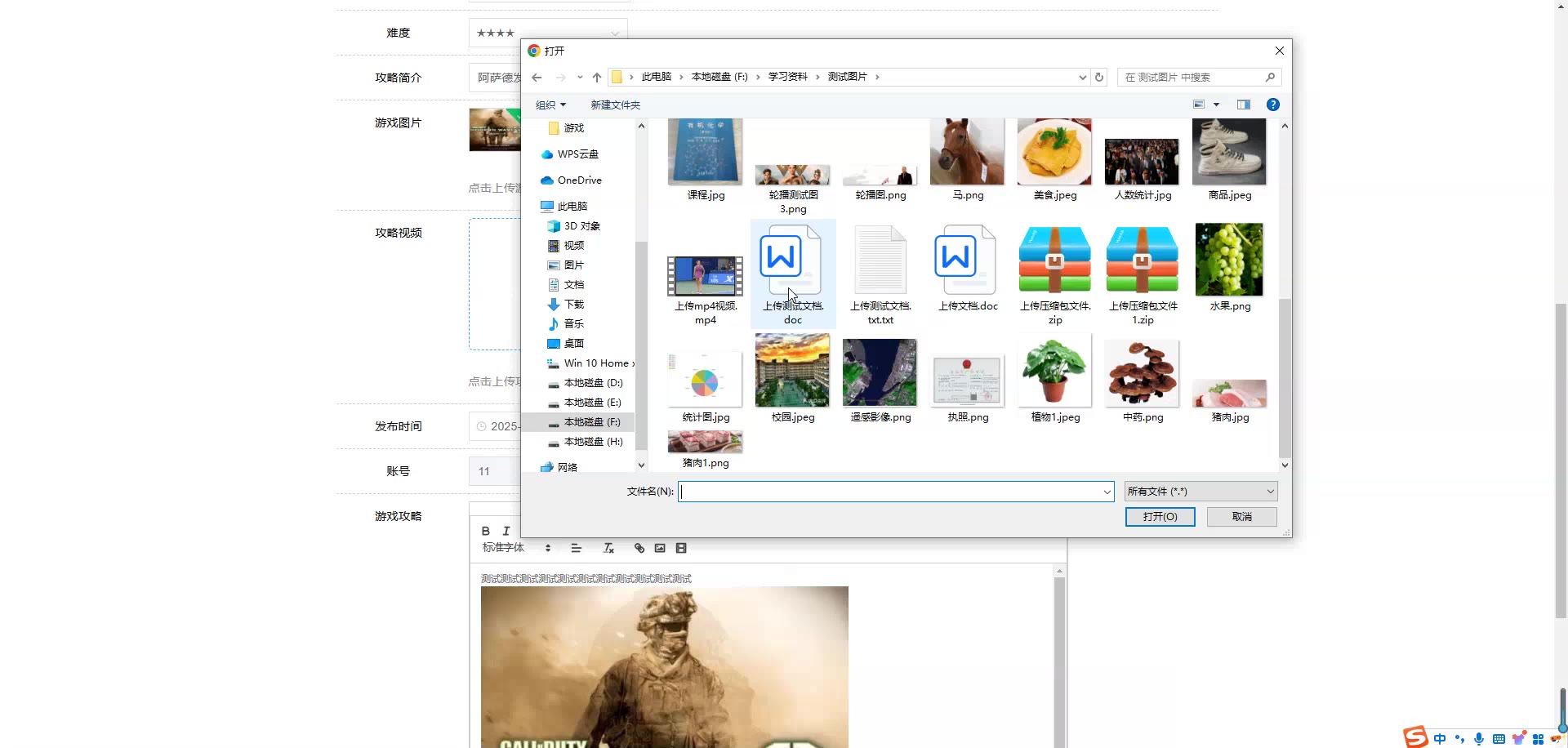Insert a link in the editor
Screen dimensions: 1568x748
pyautogui.click(x=639, y=548)
